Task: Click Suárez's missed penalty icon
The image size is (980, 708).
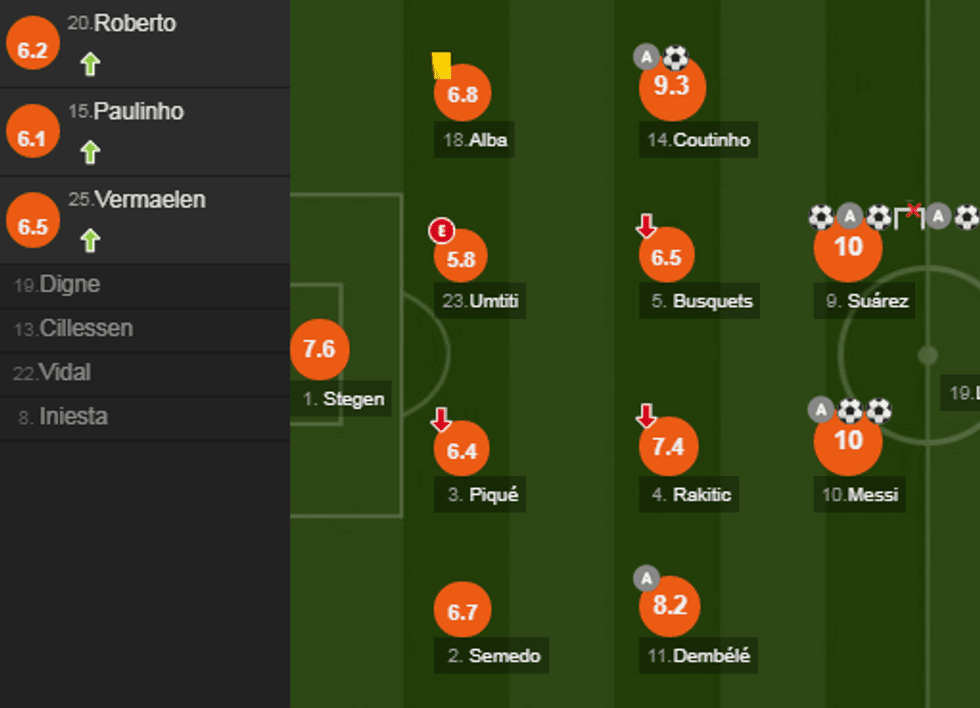Action: (909, 215)
